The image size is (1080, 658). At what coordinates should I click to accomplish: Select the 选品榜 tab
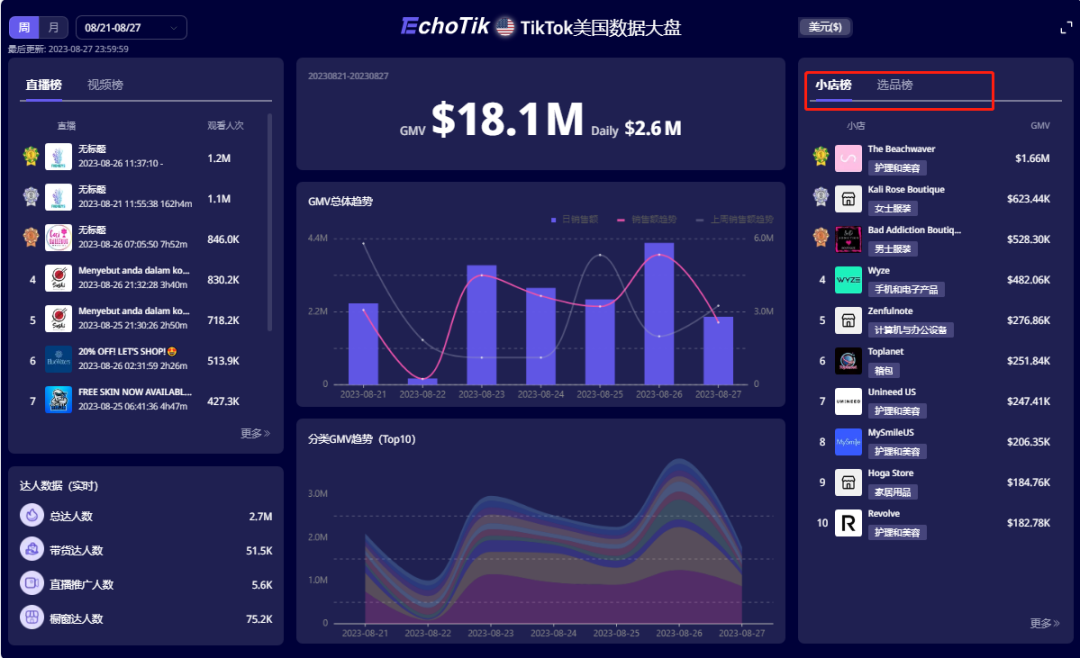[x=895, y=85]
